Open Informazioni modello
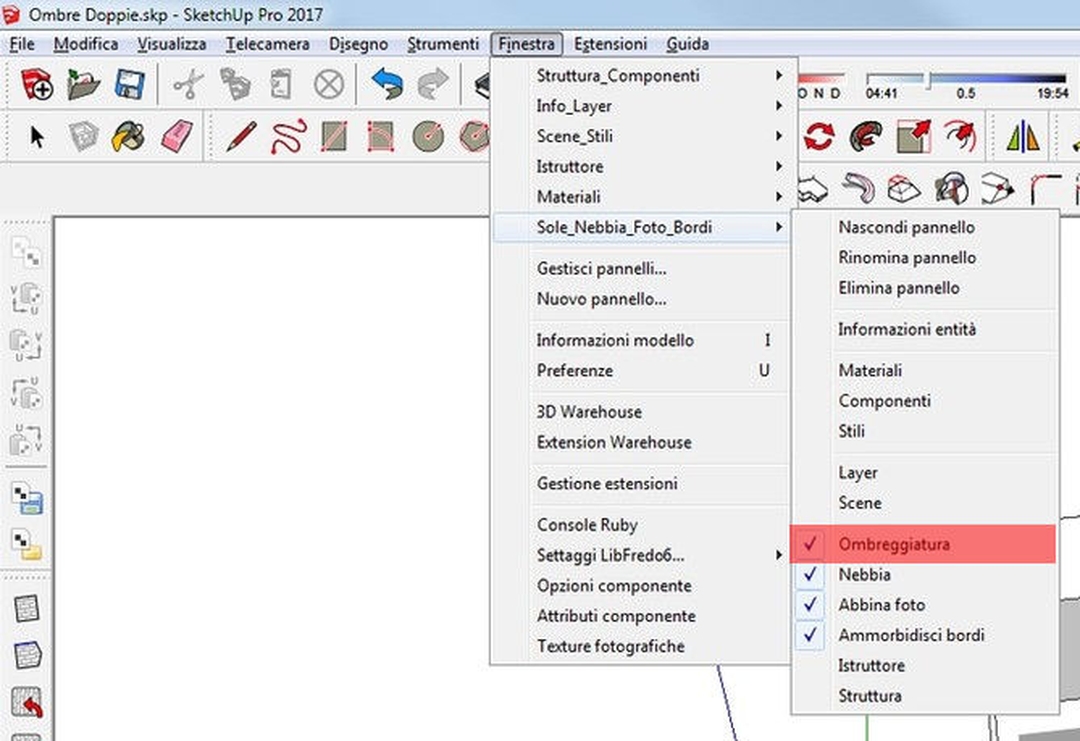1080x741 pixels. click(641, 340)
